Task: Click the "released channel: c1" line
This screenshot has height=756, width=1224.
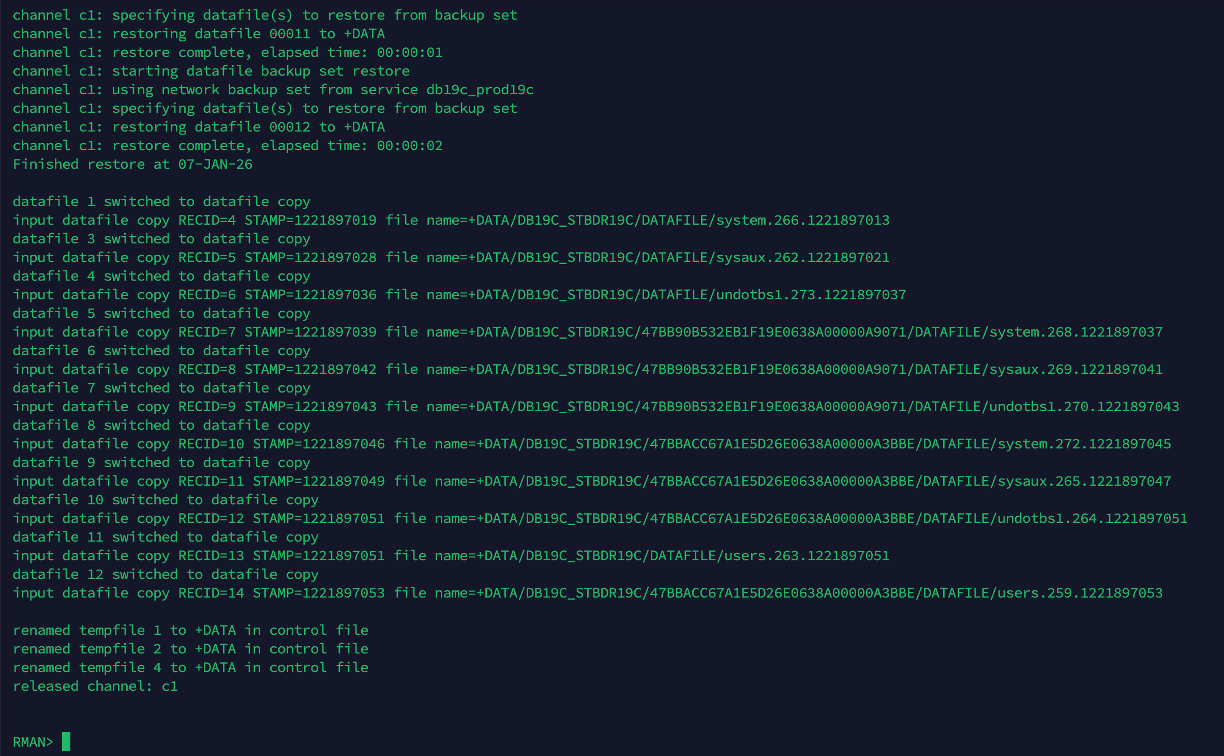Action: pyautogui.click(x=95, y=686)
